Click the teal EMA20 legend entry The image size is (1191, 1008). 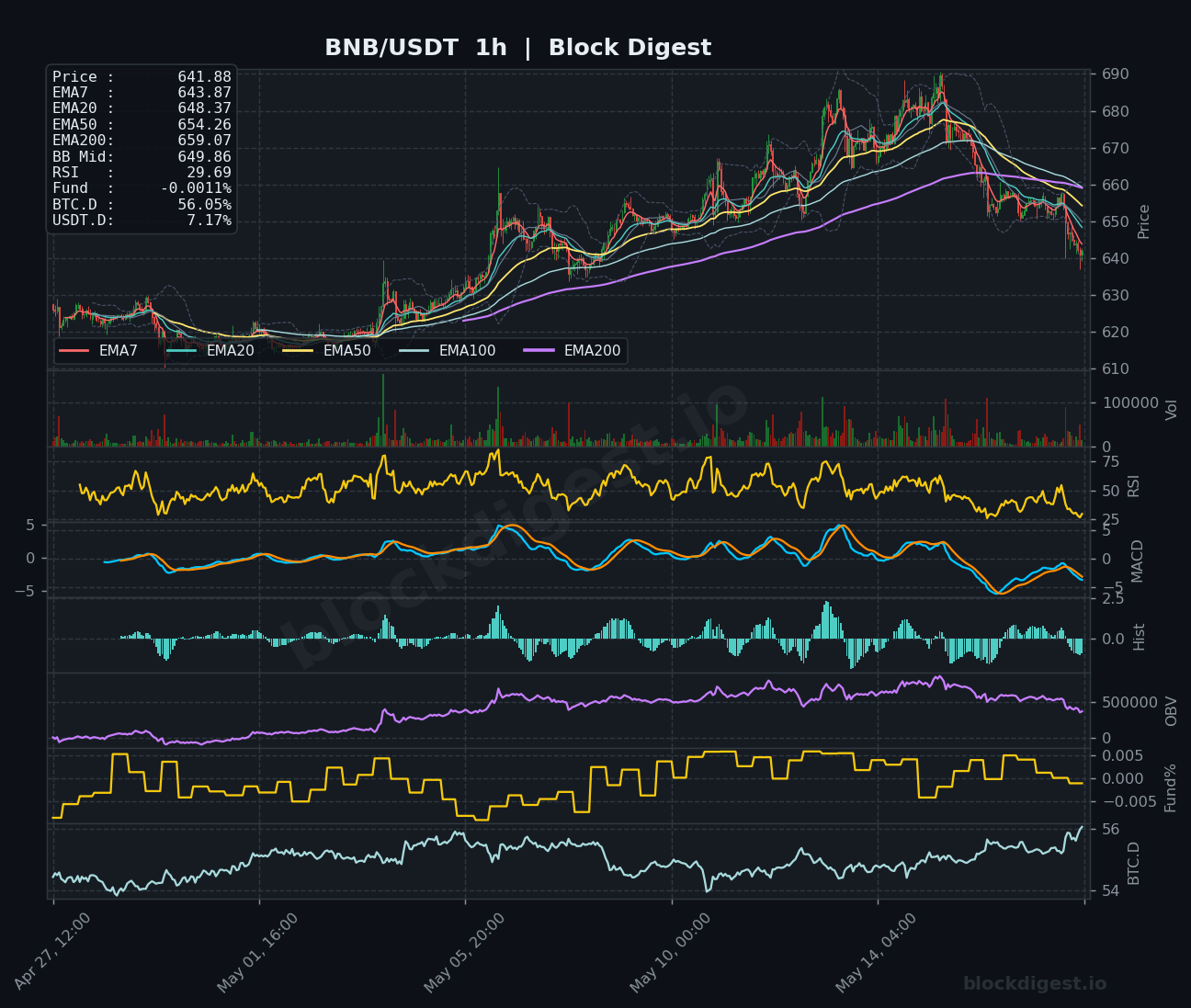pos(210,350)
